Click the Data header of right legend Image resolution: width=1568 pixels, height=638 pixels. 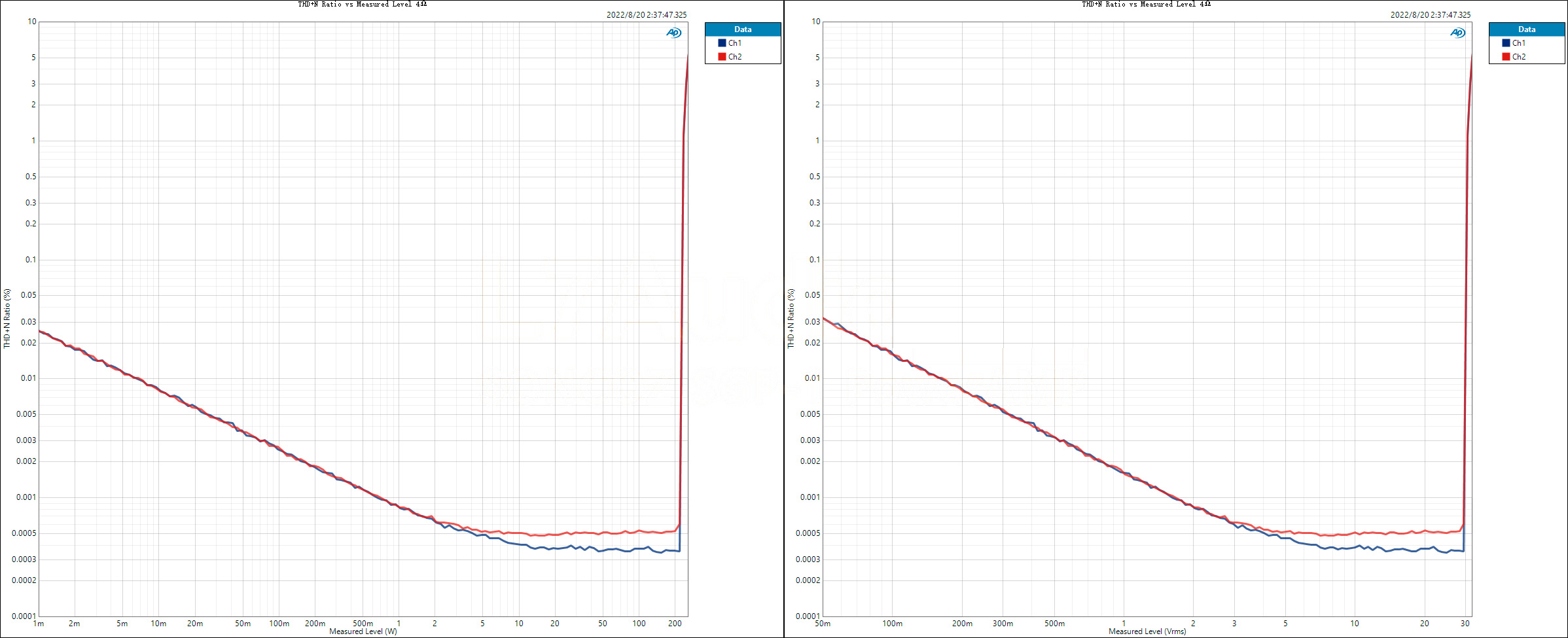1527,29
